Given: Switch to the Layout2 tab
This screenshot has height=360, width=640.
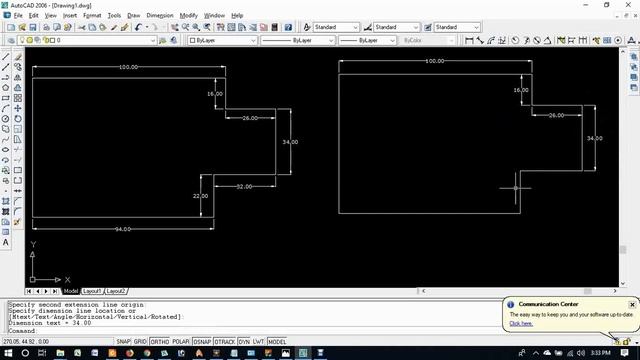Looking at the screenshot, I should [x=116, y=291].
